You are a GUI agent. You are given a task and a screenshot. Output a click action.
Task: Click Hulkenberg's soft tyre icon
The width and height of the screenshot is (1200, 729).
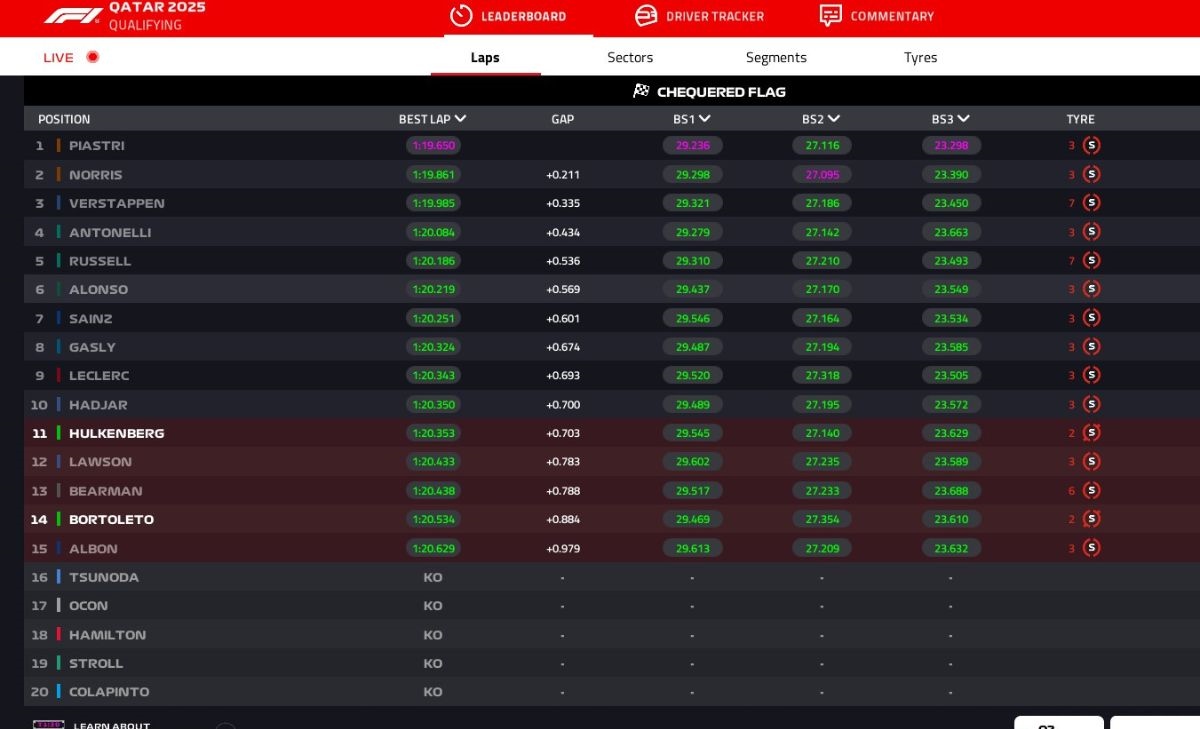tap(1091, 433)
